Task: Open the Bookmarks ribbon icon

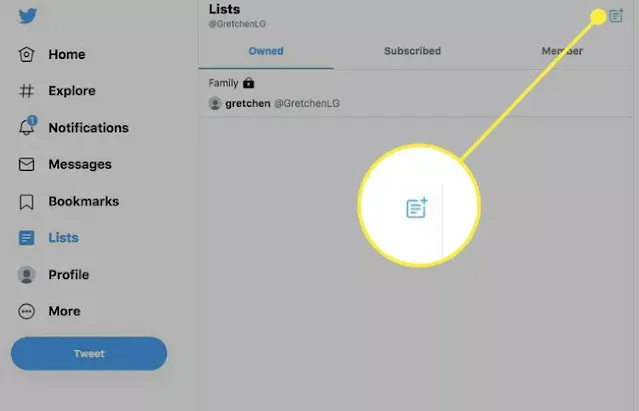Action: click(x=26, y=202)
